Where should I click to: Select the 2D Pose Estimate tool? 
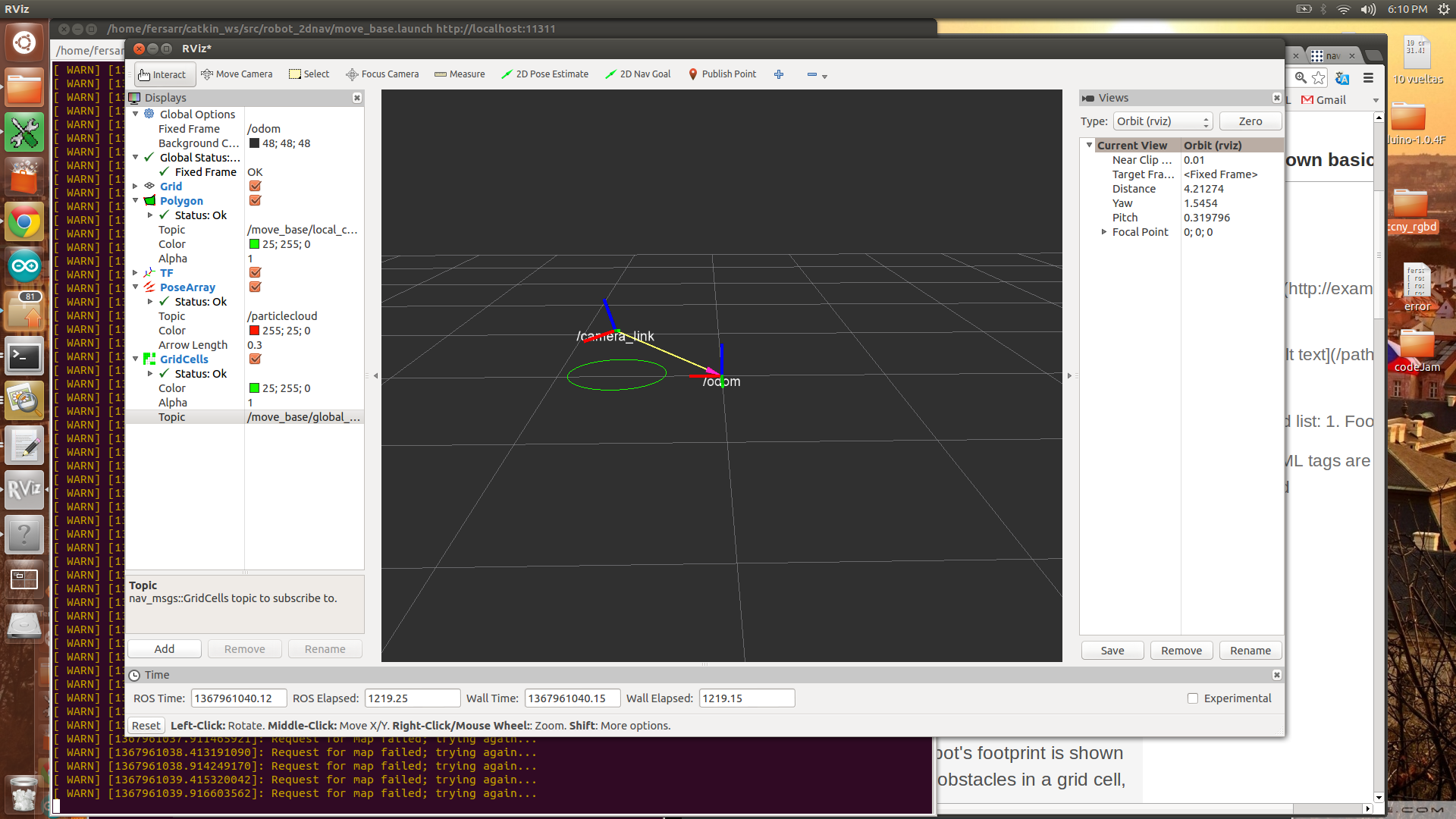(544, 74)
